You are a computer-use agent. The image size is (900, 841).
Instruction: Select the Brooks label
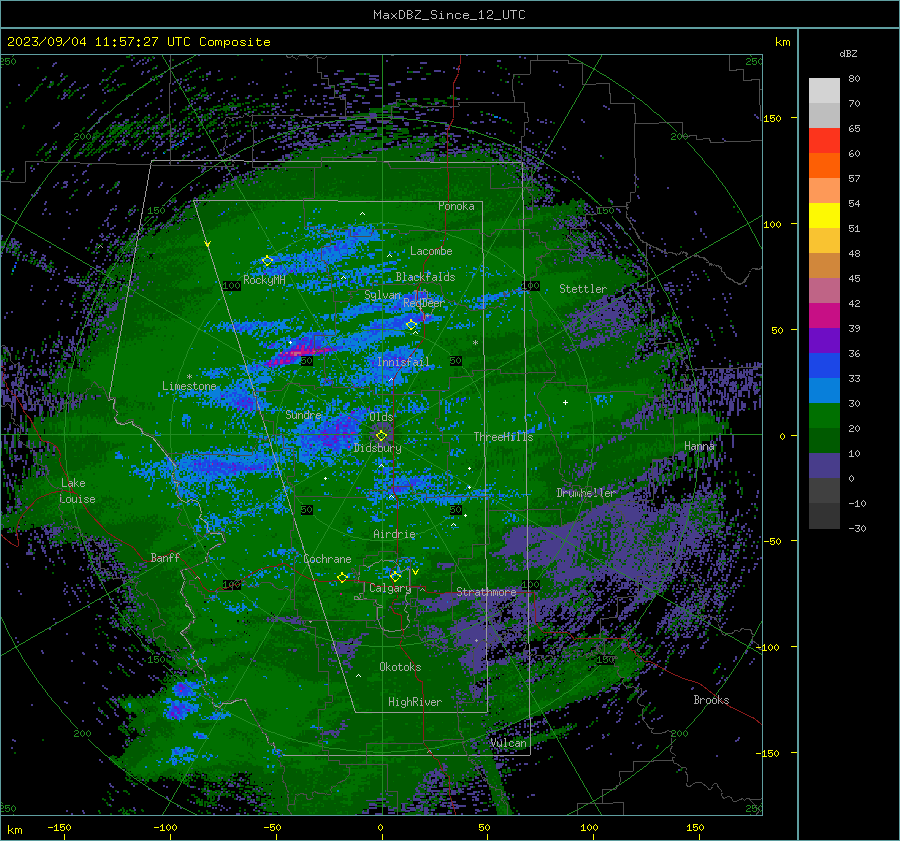711,700
